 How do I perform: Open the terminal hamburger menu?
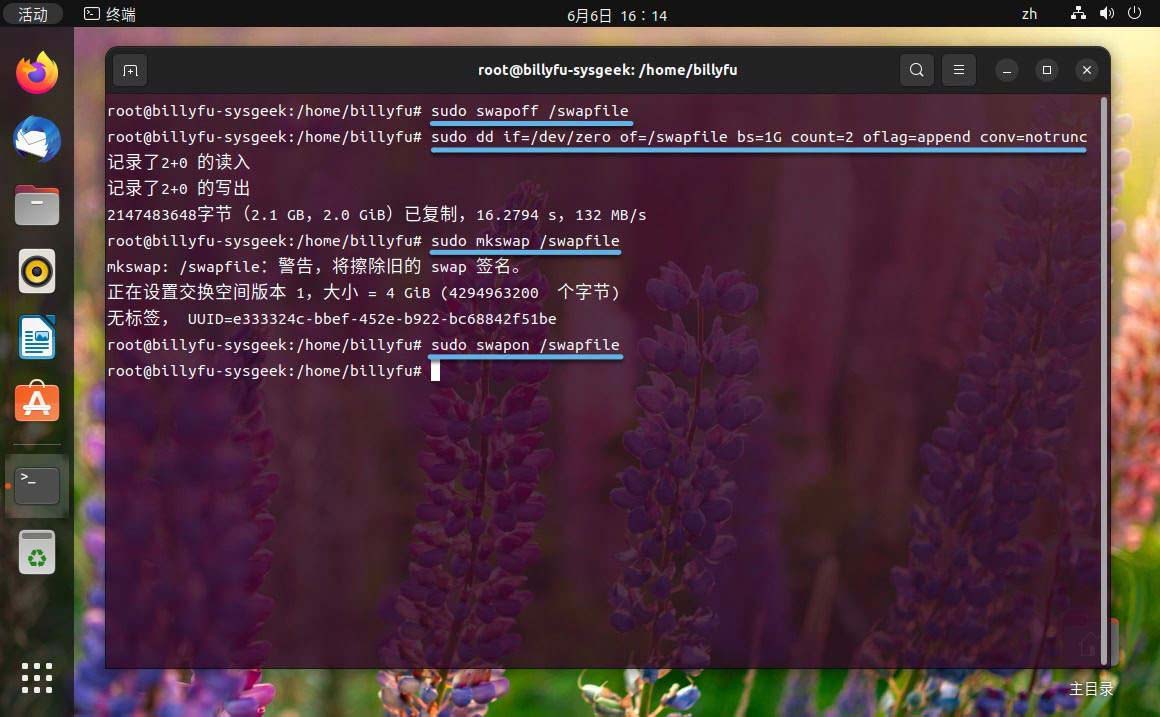click(x=958, y=70)
